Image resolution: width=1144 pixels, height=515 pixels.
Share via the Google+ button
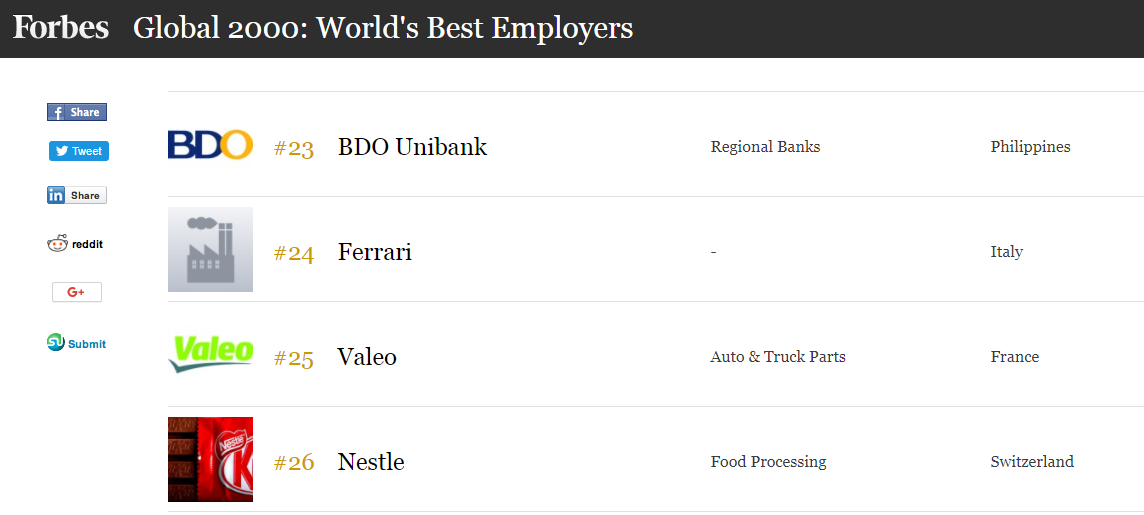[77, 292]
